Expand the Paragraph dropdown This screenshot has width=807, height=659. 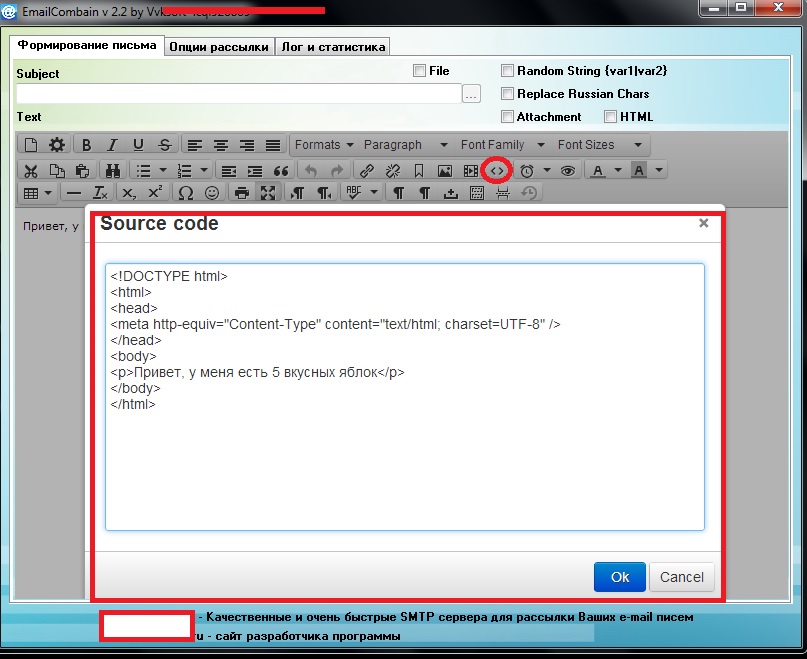coord(406,145)
